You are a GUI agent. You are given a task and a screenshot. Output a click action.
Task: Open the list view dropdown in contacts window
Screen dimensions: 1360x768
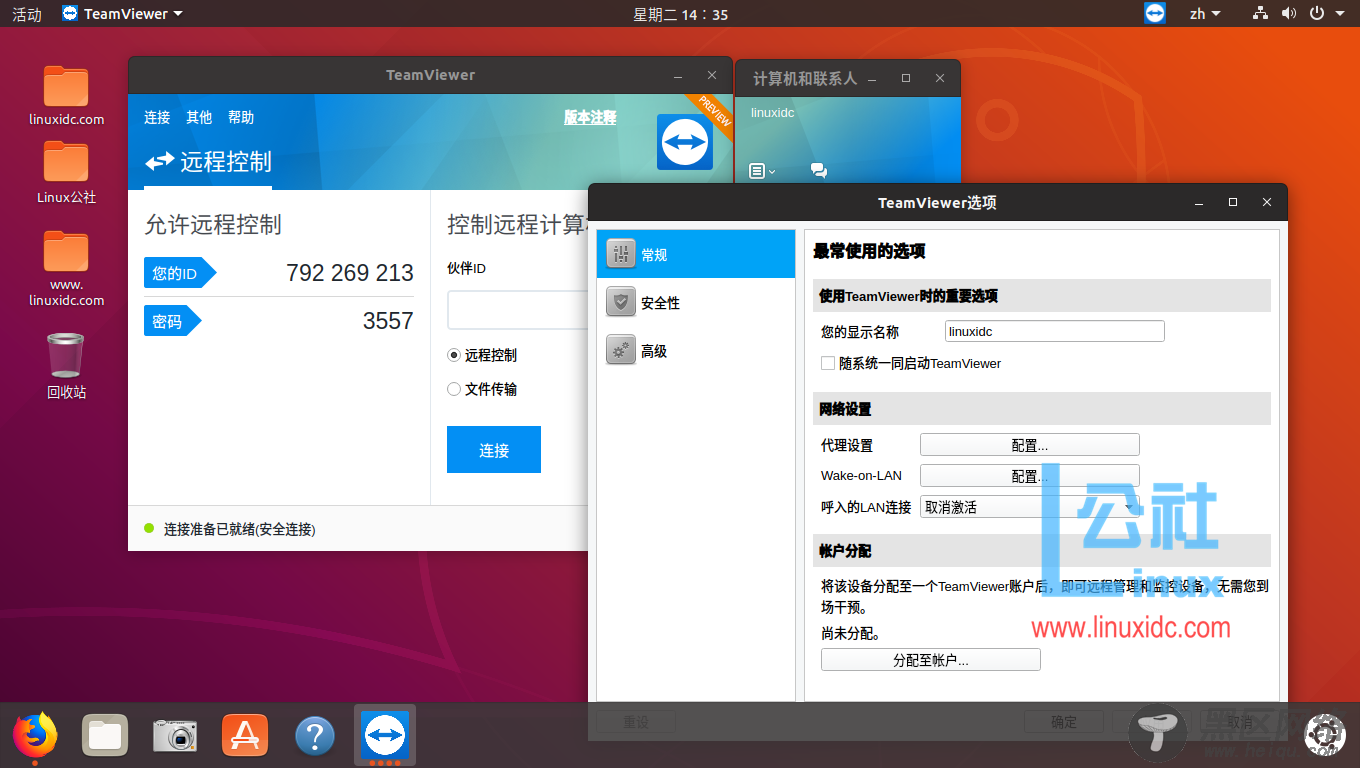(x=762, y=171)
